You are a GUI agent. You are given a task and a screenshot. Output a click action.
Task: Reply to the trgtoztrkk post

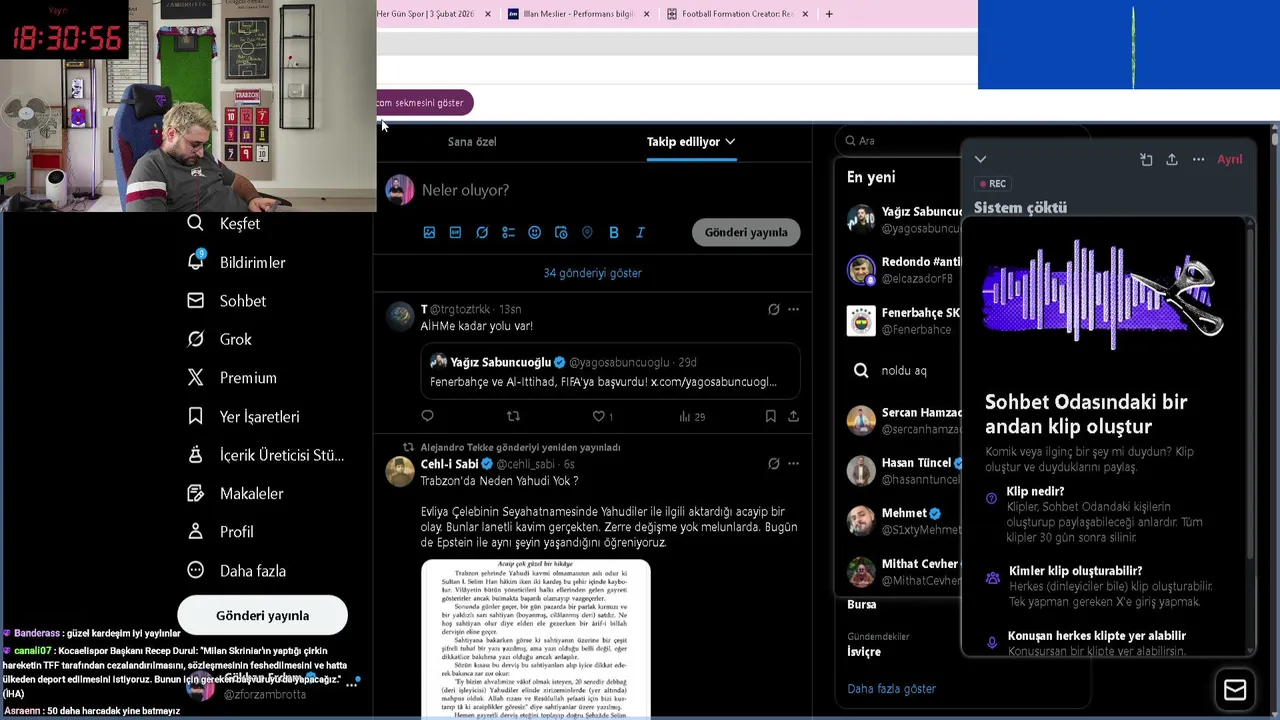(428, 416)
